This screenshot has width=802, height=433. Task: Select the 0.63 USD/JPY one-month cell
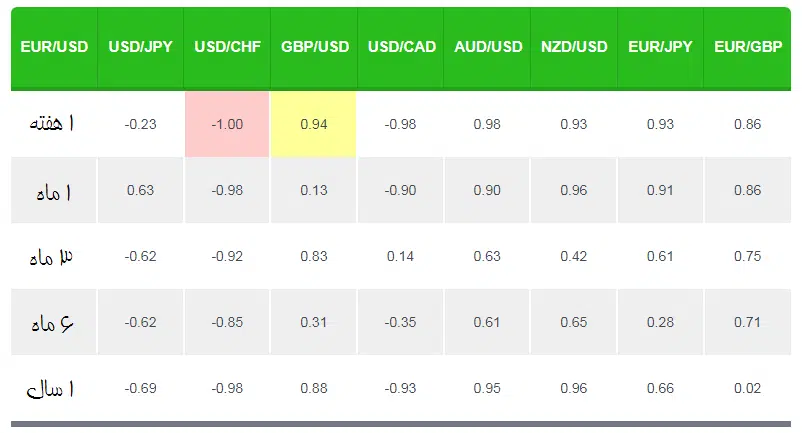point(140,190)
